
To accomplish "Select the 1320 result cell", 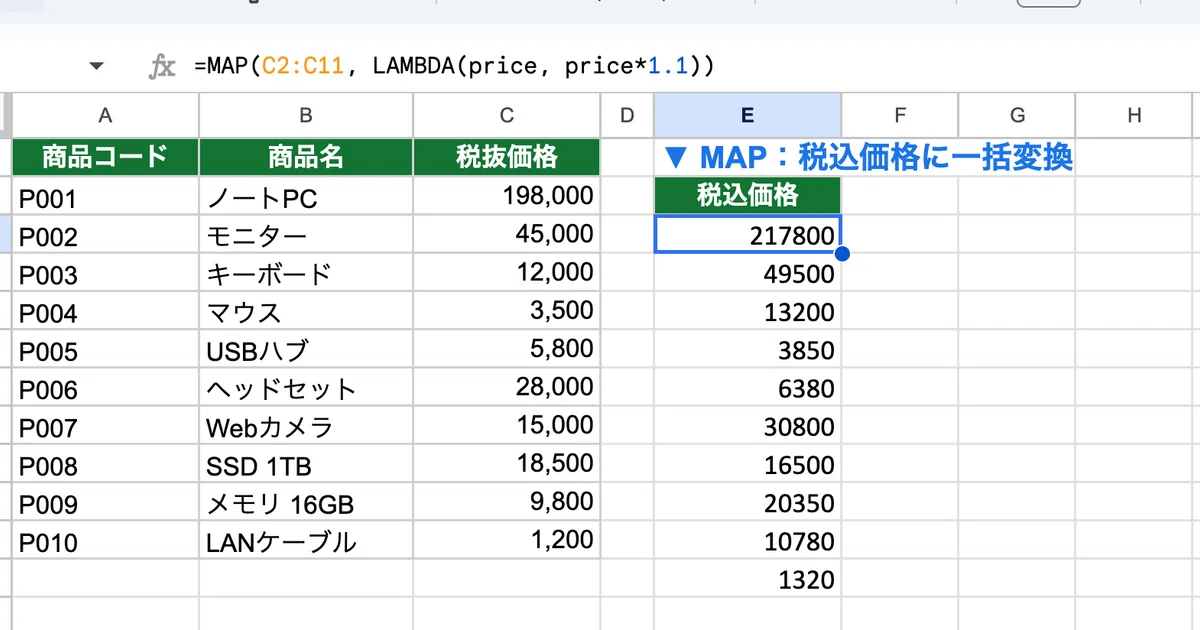I will coord(747,579).
